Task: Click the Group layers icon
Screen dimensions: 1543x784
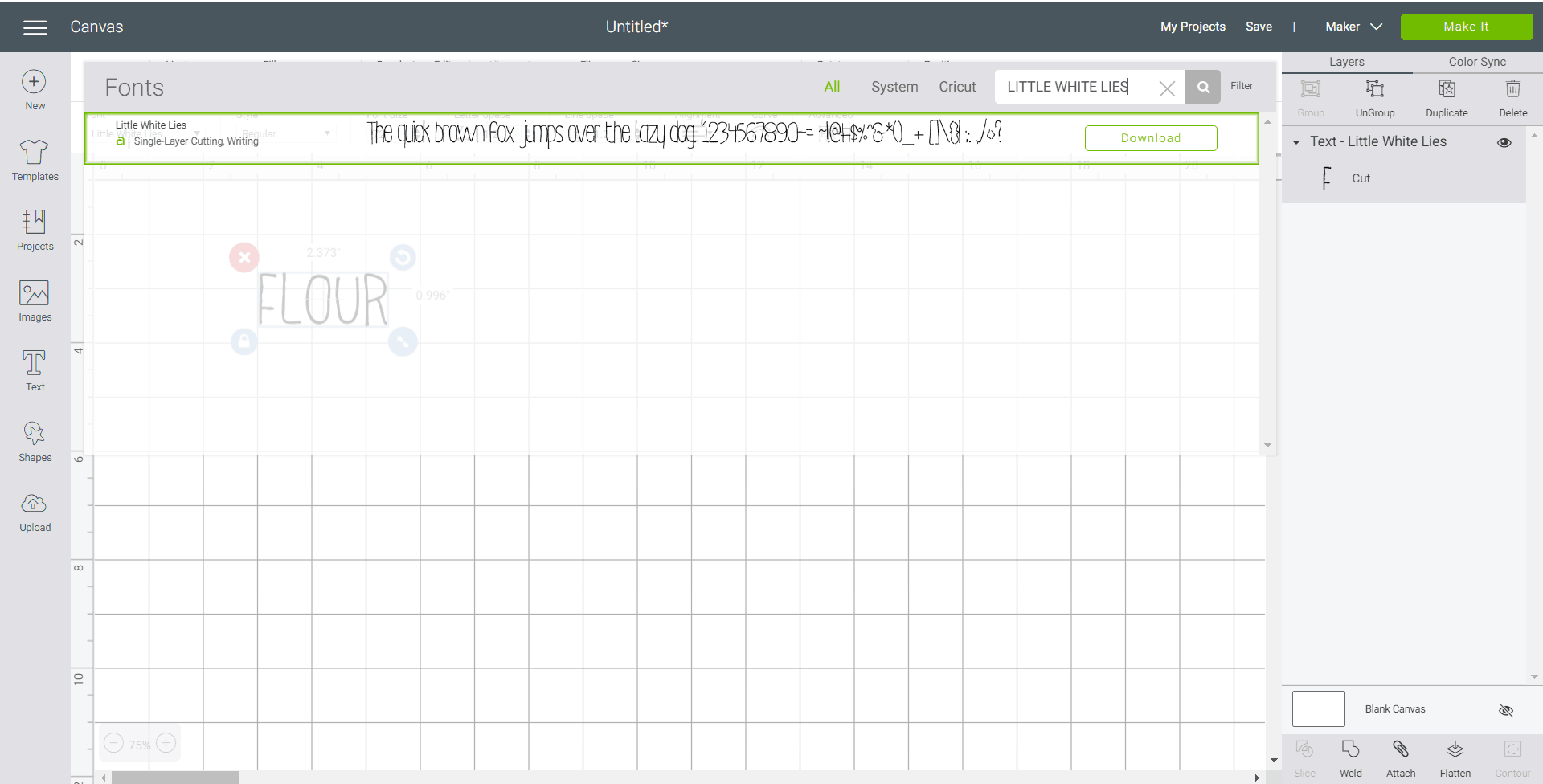Action: 1311,98
